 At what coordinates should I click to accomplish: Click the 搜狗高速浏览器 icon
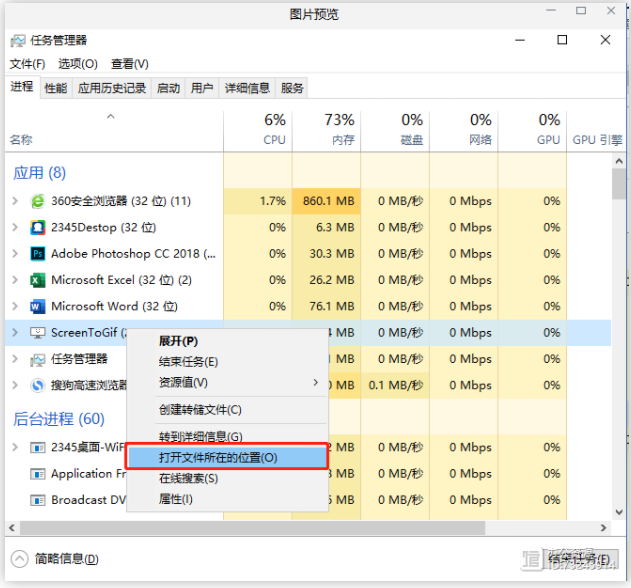(x=38, y=385)
